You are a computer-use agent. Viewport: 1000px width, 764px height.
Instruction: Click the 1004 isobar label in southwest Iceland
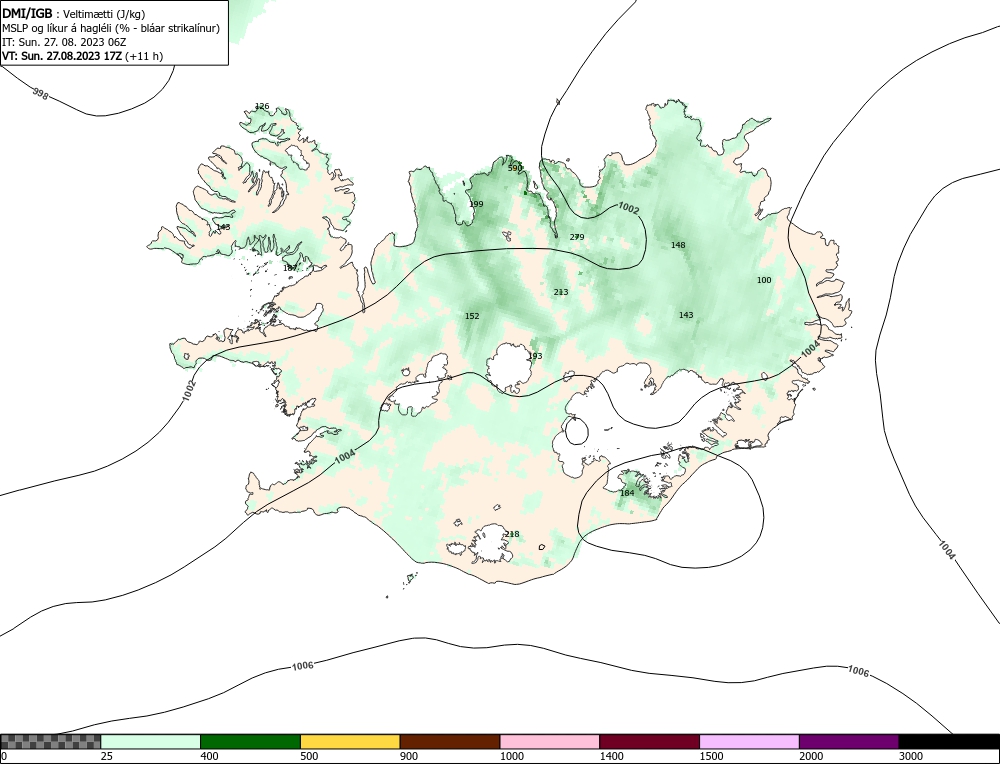(x=345, y=456)
